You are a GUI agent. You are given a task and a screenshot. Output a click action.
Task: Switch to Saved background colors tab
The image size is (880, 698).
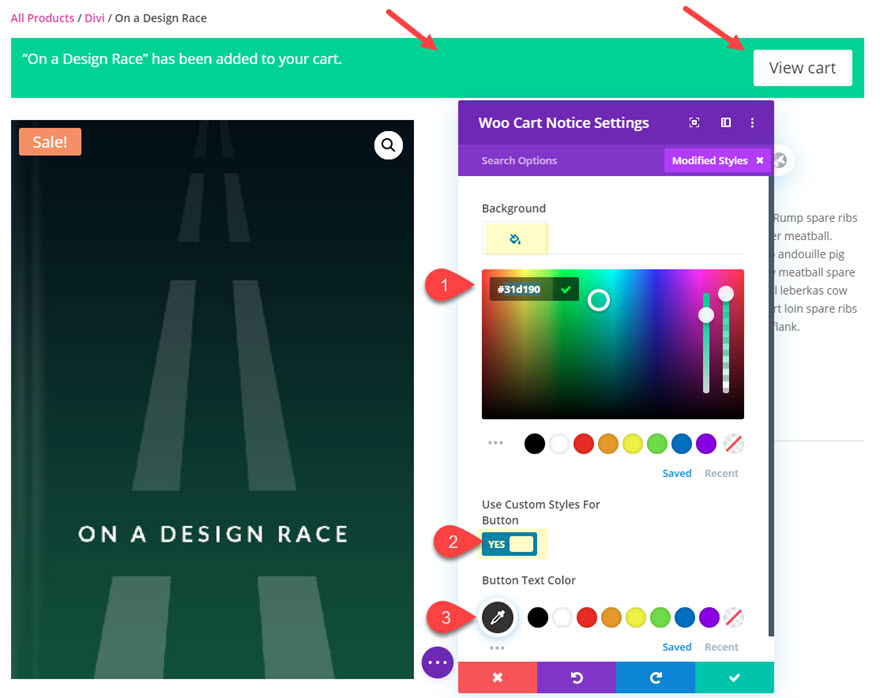(677, 473)
